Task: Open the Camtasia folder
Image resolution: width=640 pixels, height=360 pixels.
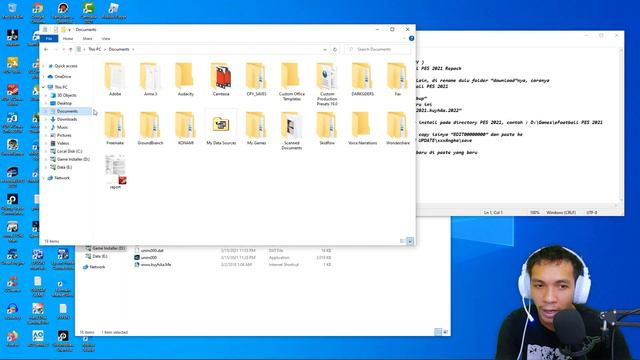Action: coord(221,80)
